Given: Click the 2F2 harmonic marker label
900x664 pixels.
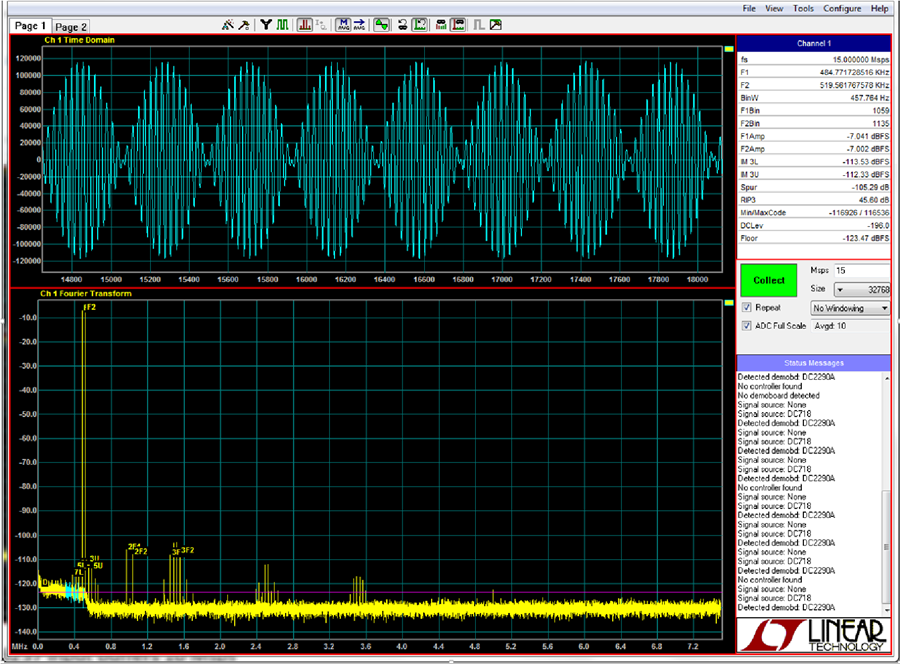Looking at the screenshot, I should pos(141,552).
